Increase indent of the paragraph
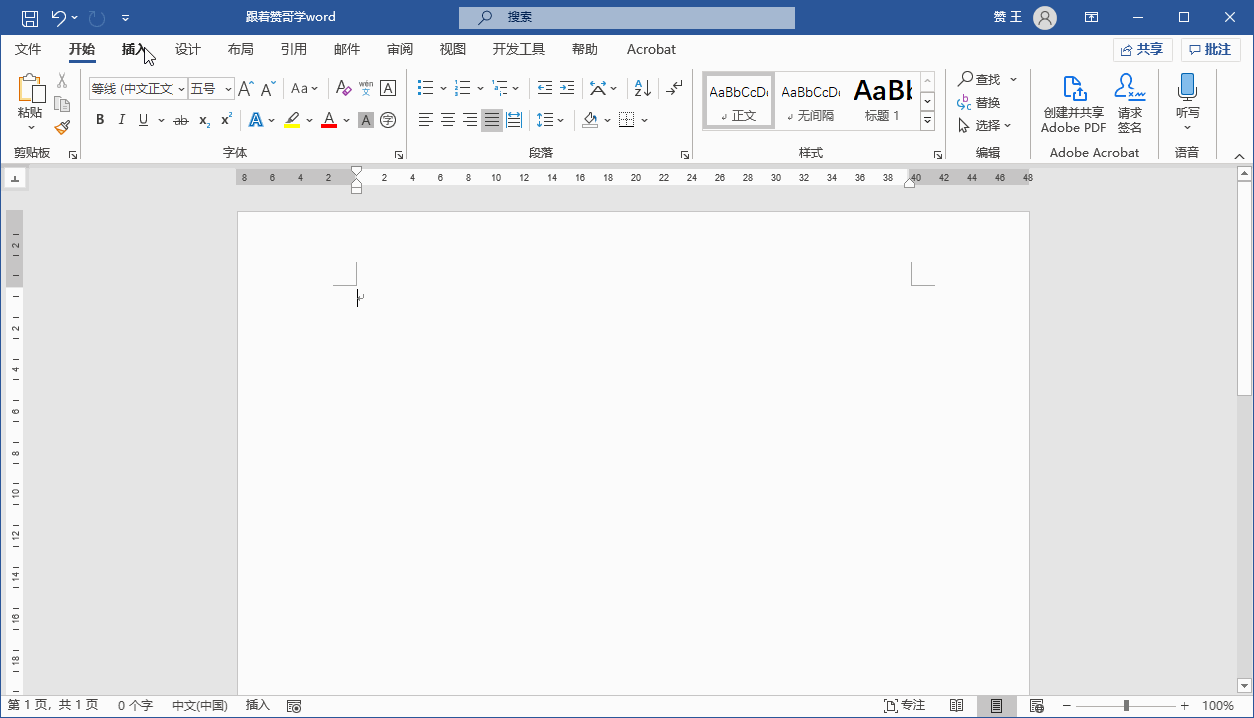This screenshot has width=1254, height=718. pos(567,88)
